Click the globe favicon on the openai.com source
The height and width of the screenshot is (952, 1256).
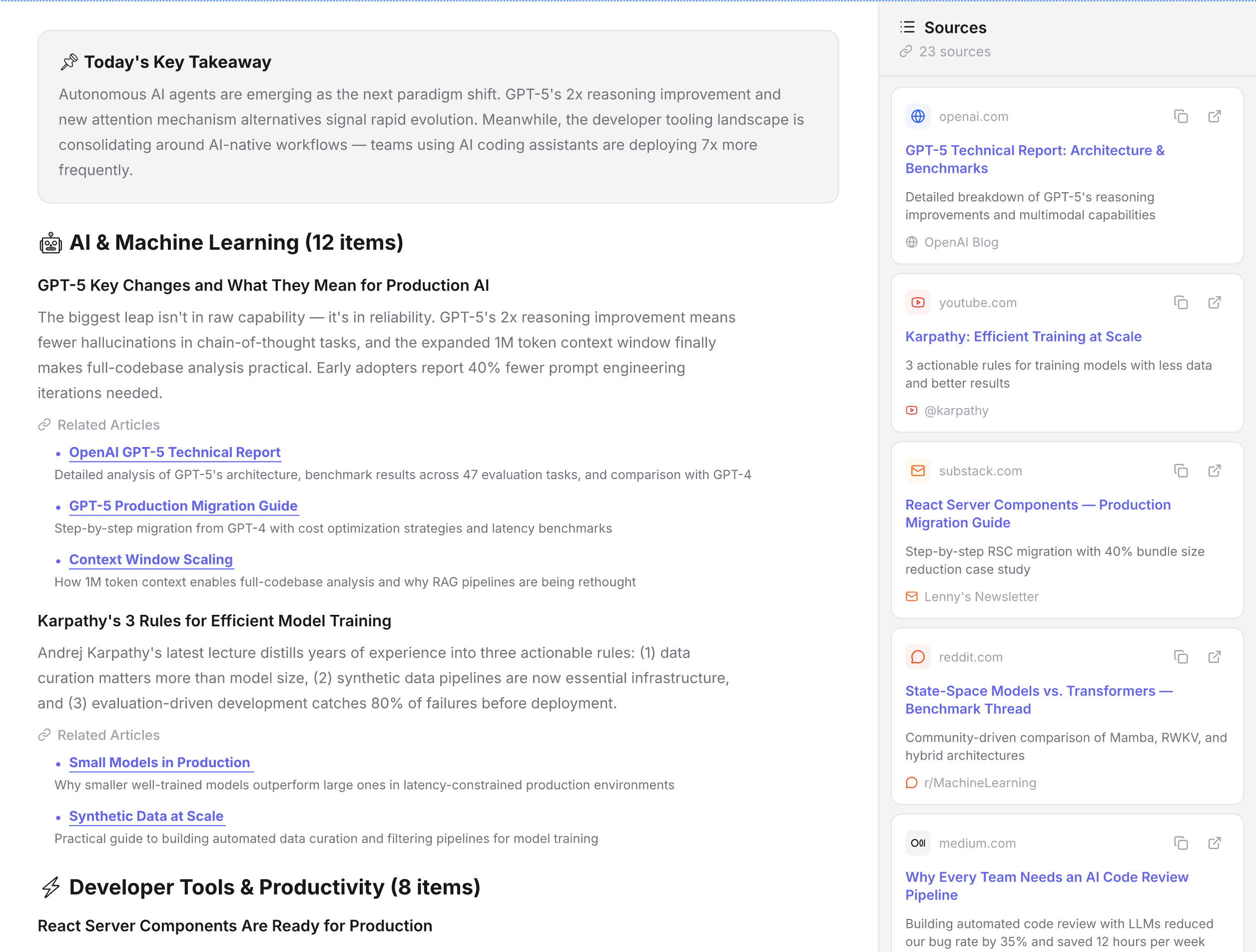pyautogui.click(x=918, y=116)
